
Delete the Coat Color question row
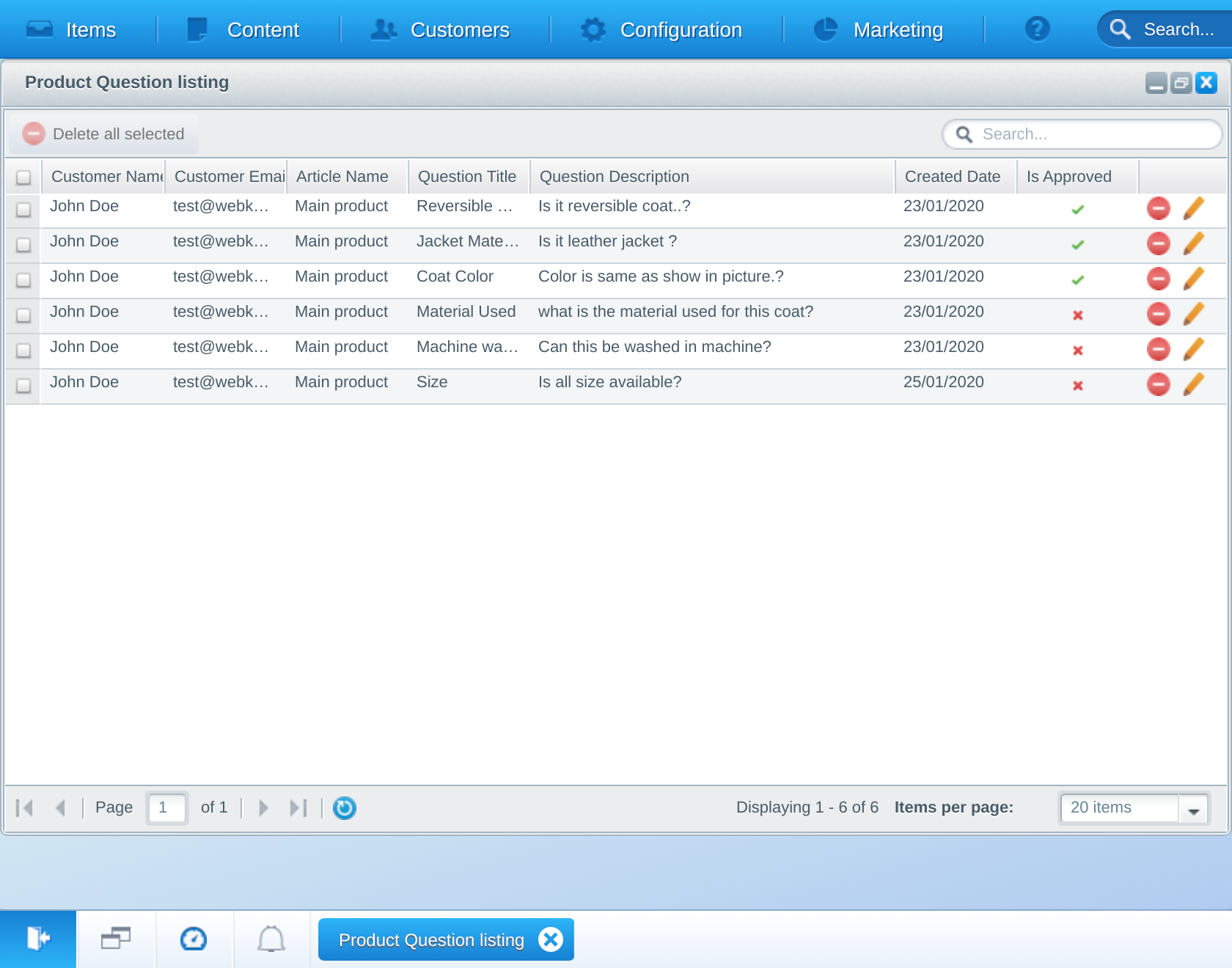(1158, 279)
